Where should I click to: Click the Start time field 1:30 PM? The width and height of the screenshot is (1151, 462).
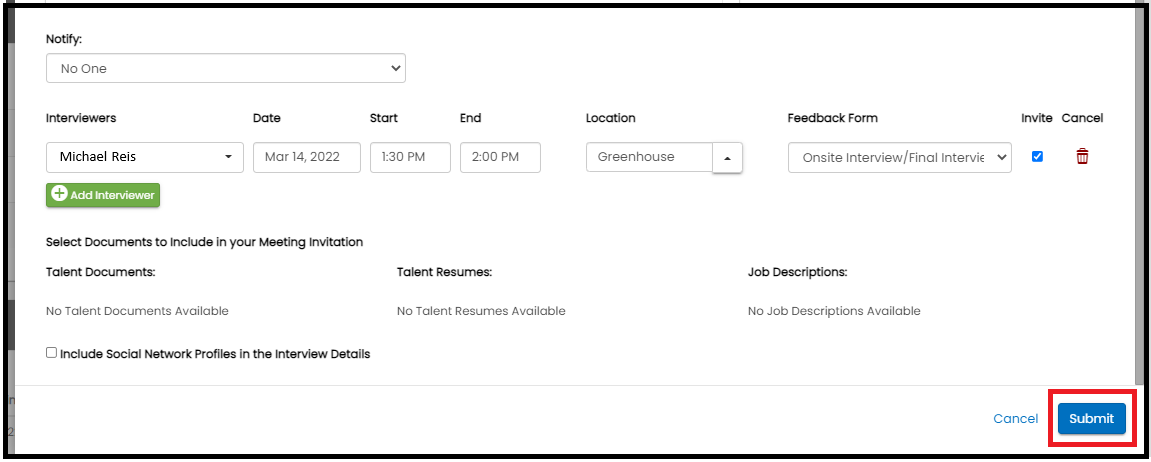coord(410,157)
